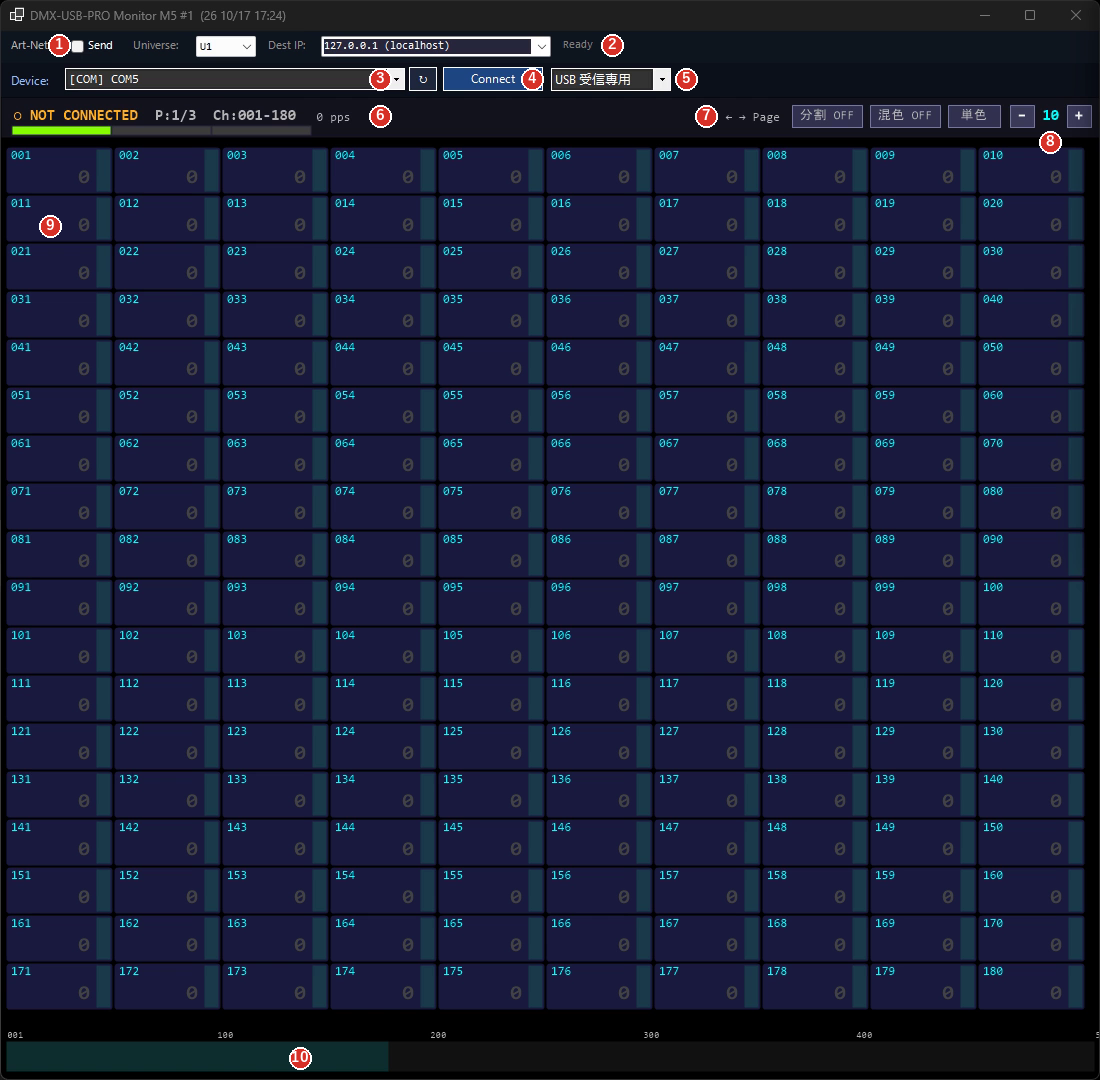Select the channel 077 cell
The width and height of the screenshot is (1100, 1080).
click(707, 506)
